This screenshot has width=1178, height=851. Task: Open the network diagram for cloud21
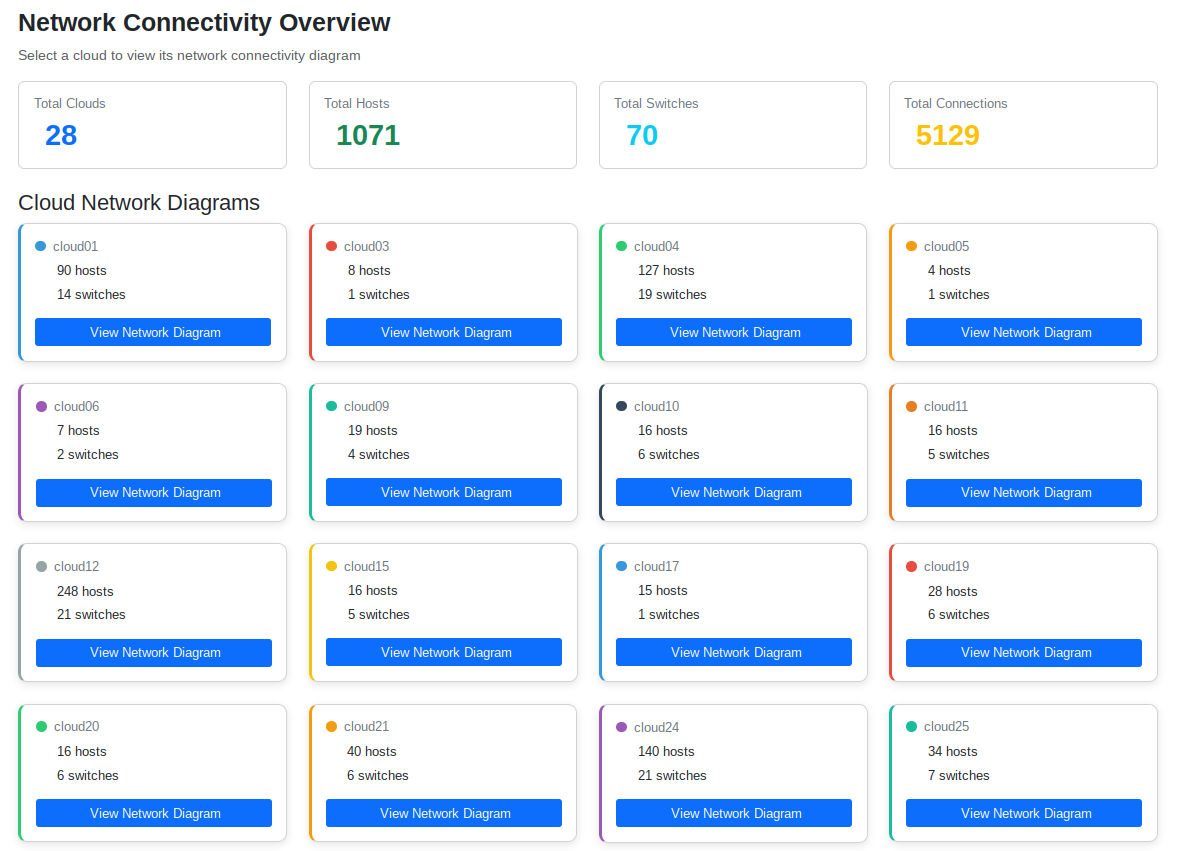coord(444,813)
